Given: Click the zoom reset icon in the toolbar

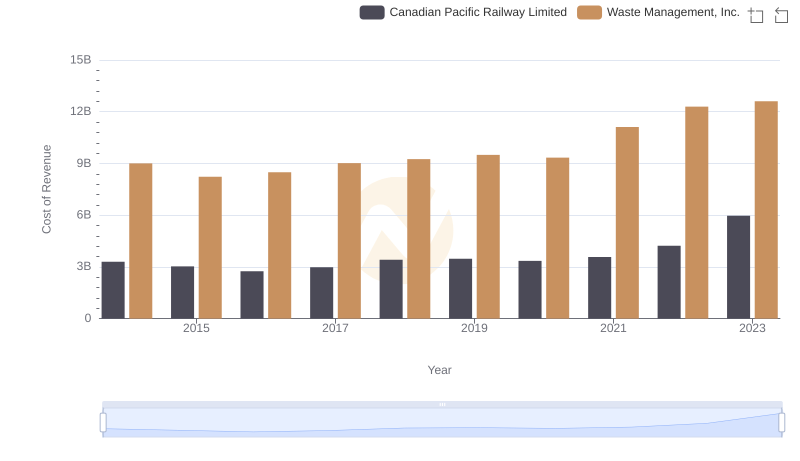Looking at the screenshot, I should click(x=782, y=14).
